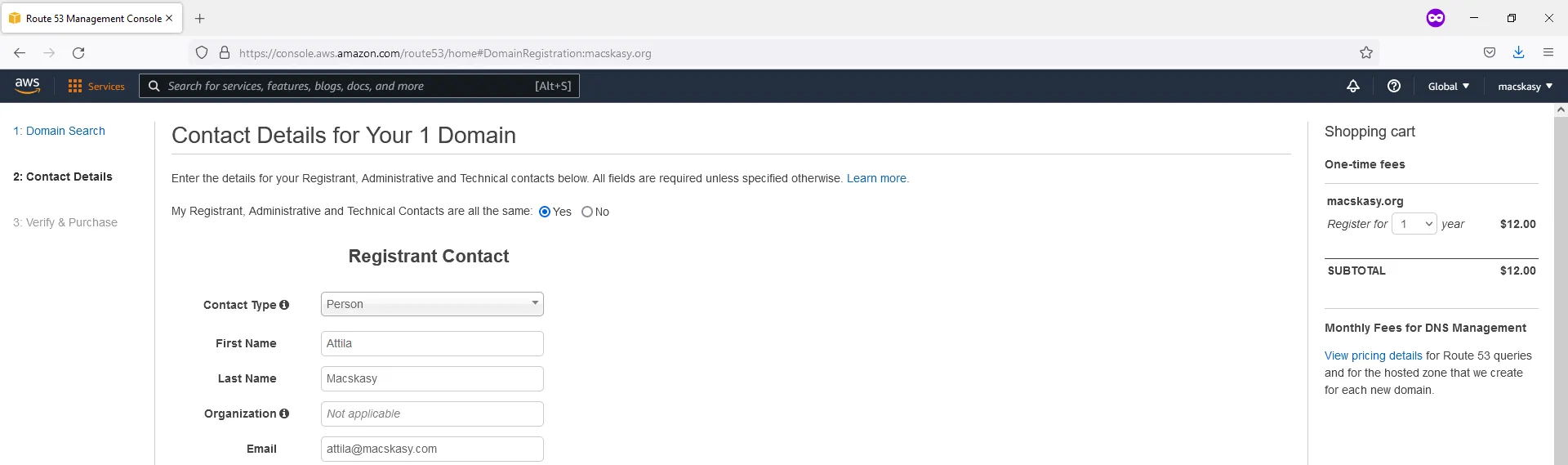Viewport: 1568px width, 465px height.
Task: Open the Services grid menu
Action: tap(75, 86)
